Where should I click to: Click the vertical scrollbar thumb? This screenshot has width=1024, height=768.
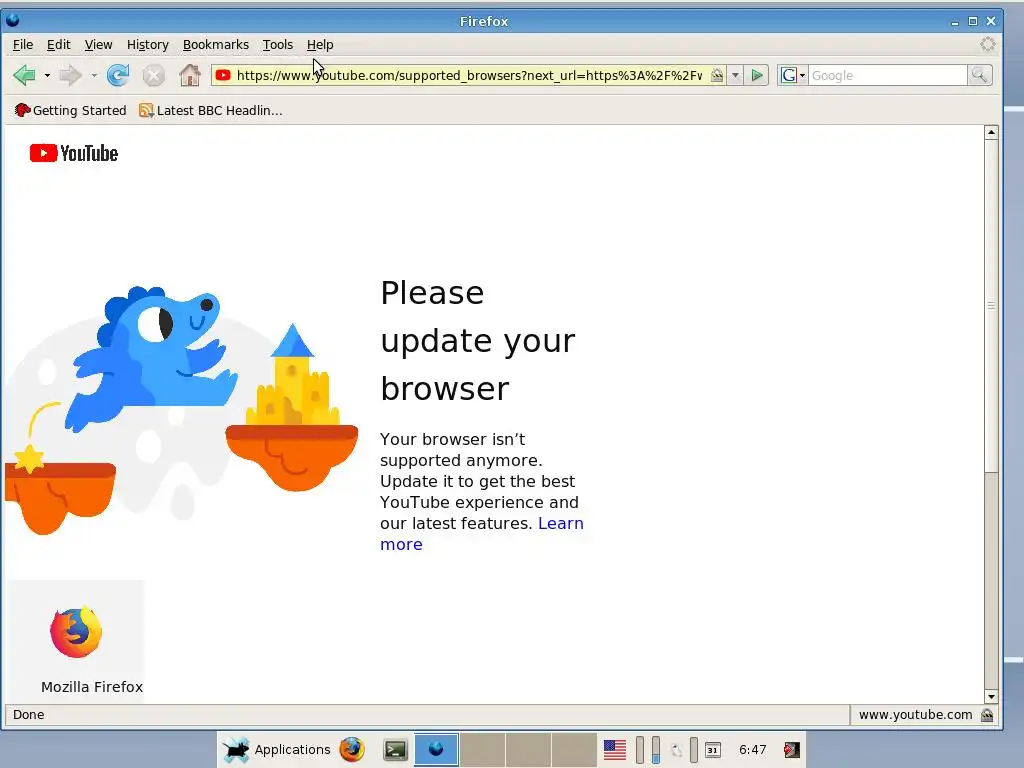point(991,306)
